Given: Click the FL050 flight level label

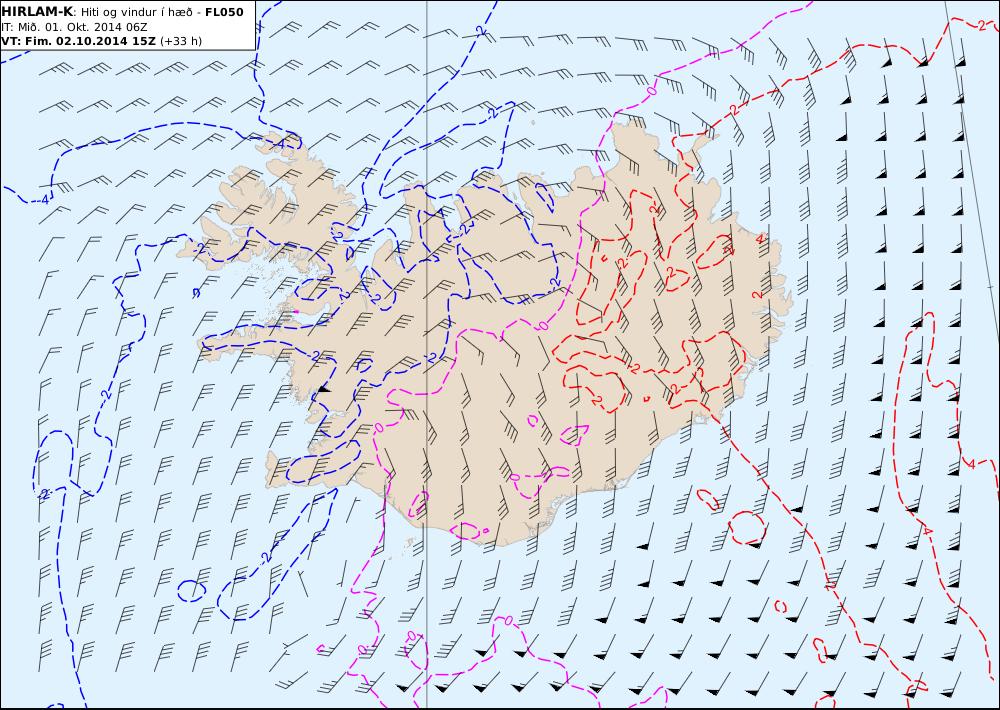Looking at the screenshot, I should click(224, 12).
